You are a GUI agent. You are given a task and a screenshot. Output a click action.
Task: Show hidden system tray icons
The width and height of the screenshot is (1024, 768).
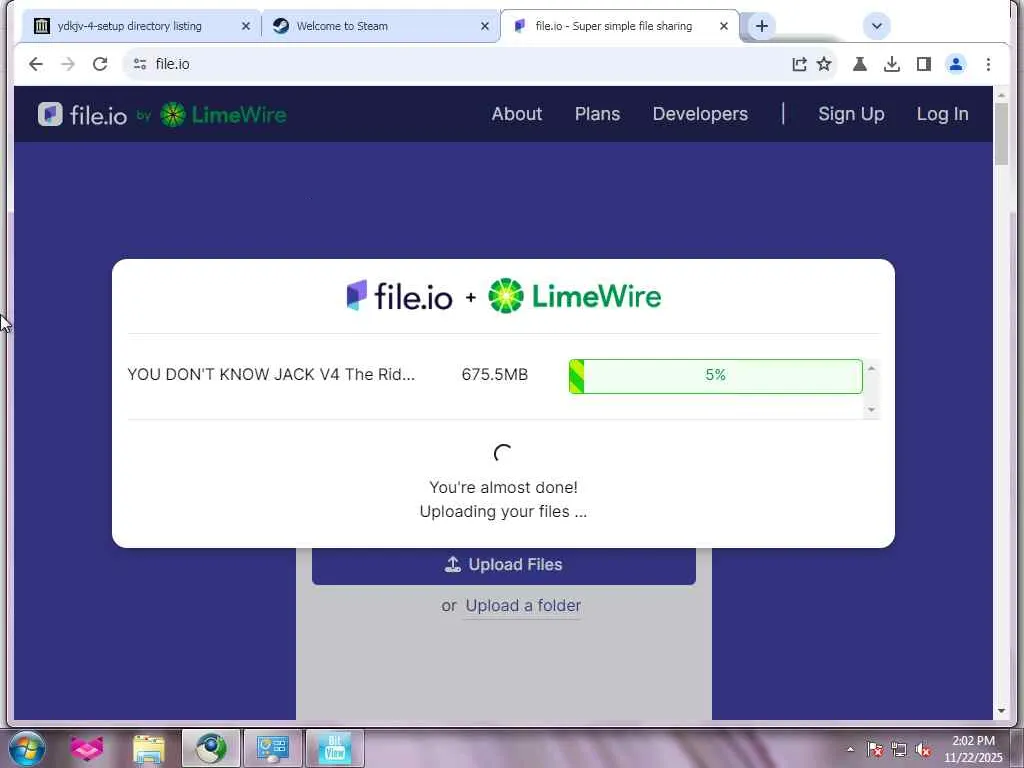point(850,750)
